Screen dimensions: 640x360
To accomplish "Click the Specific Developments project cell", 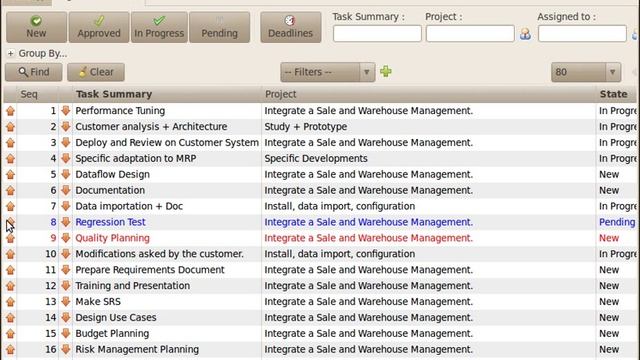I will tap(316, 158).
